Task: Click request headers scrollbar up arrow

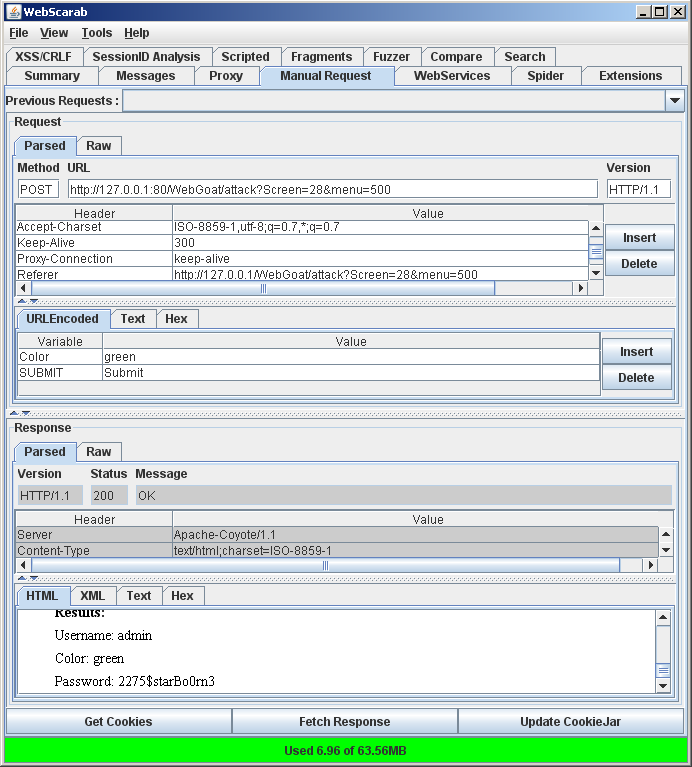Action: tap(596, 227)
